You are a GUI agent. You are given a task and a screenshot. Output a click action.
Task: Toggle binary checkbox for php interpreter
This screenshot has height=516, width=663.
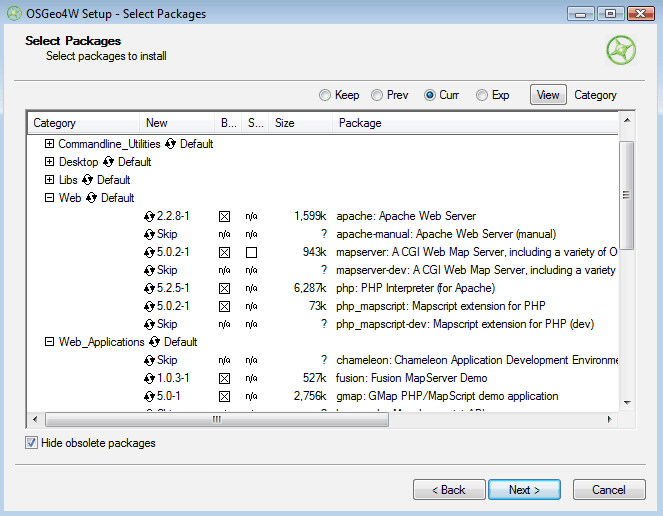click(225, 288)
